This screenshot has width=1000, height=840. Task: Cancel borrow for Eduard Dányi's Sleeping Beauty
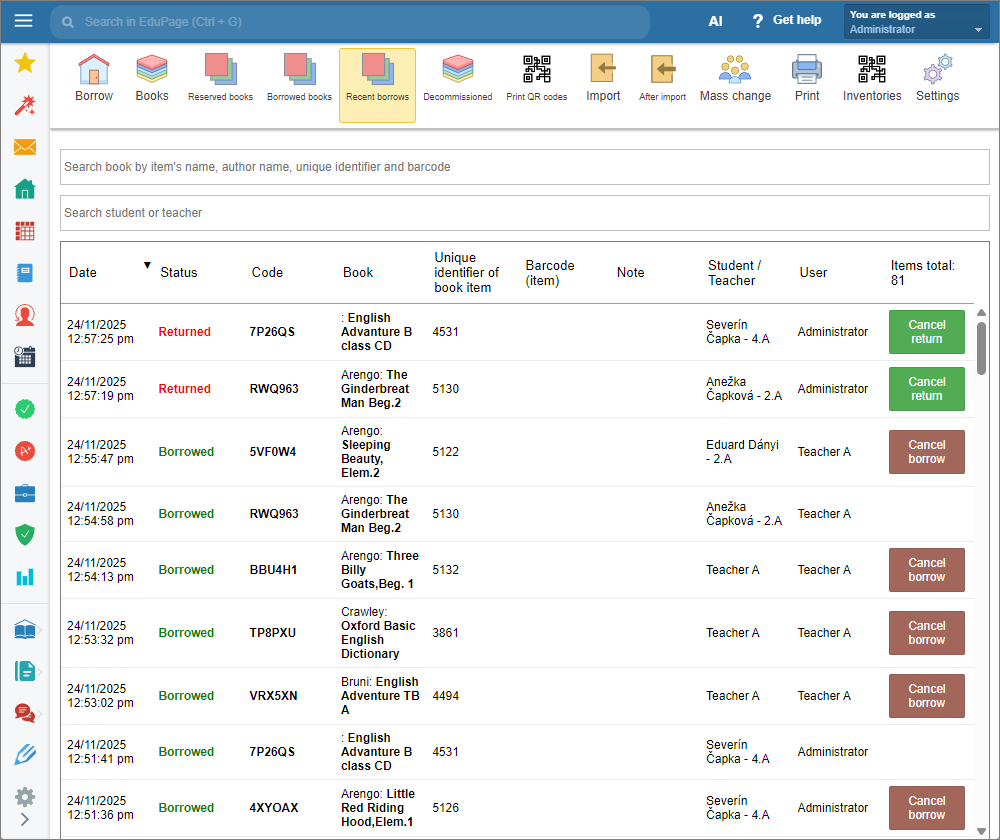[x=926, y=452]
